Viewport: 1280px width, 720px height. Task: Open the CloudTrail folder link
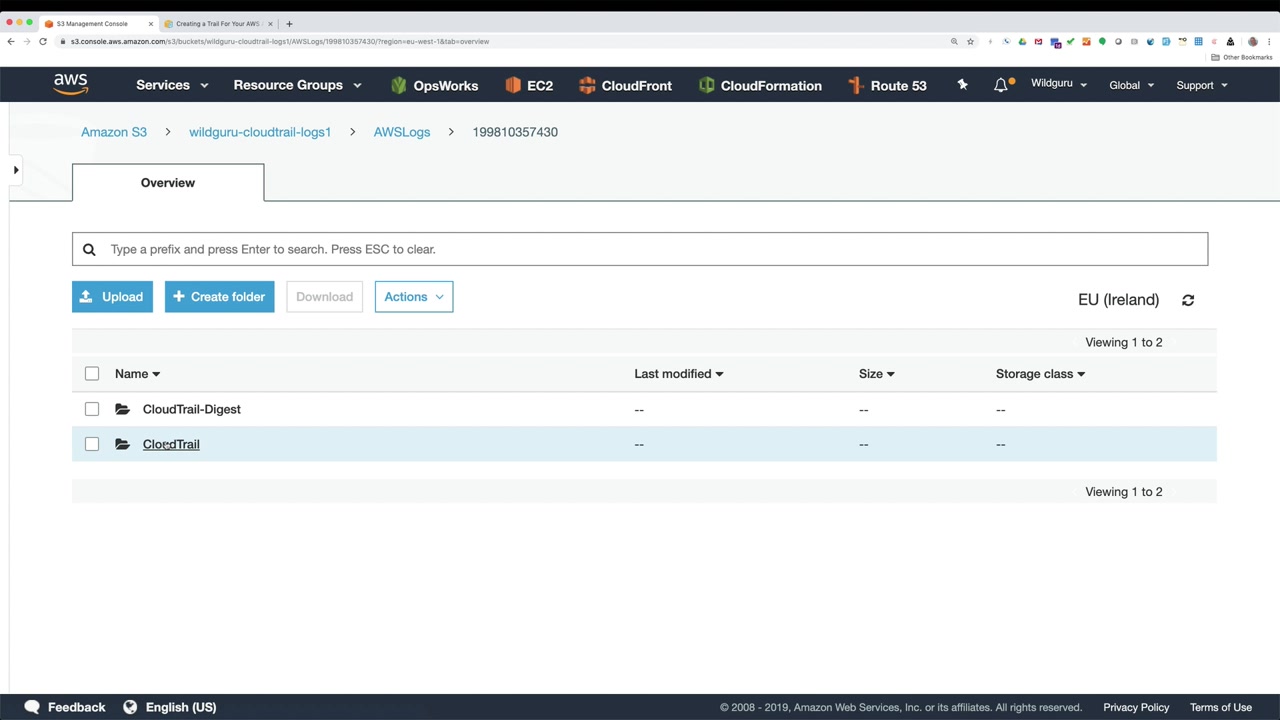click(x=171, y=444)
